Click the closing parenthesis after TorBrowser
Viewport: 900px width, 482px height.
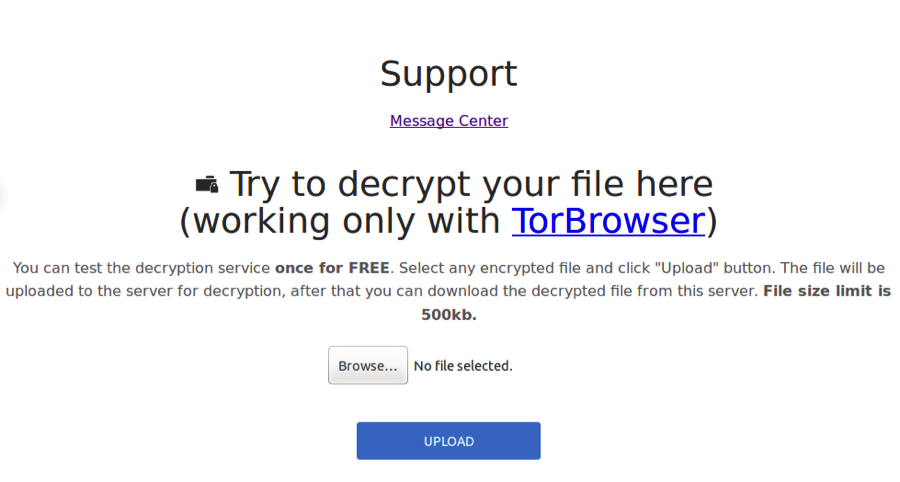pos(712,221)
